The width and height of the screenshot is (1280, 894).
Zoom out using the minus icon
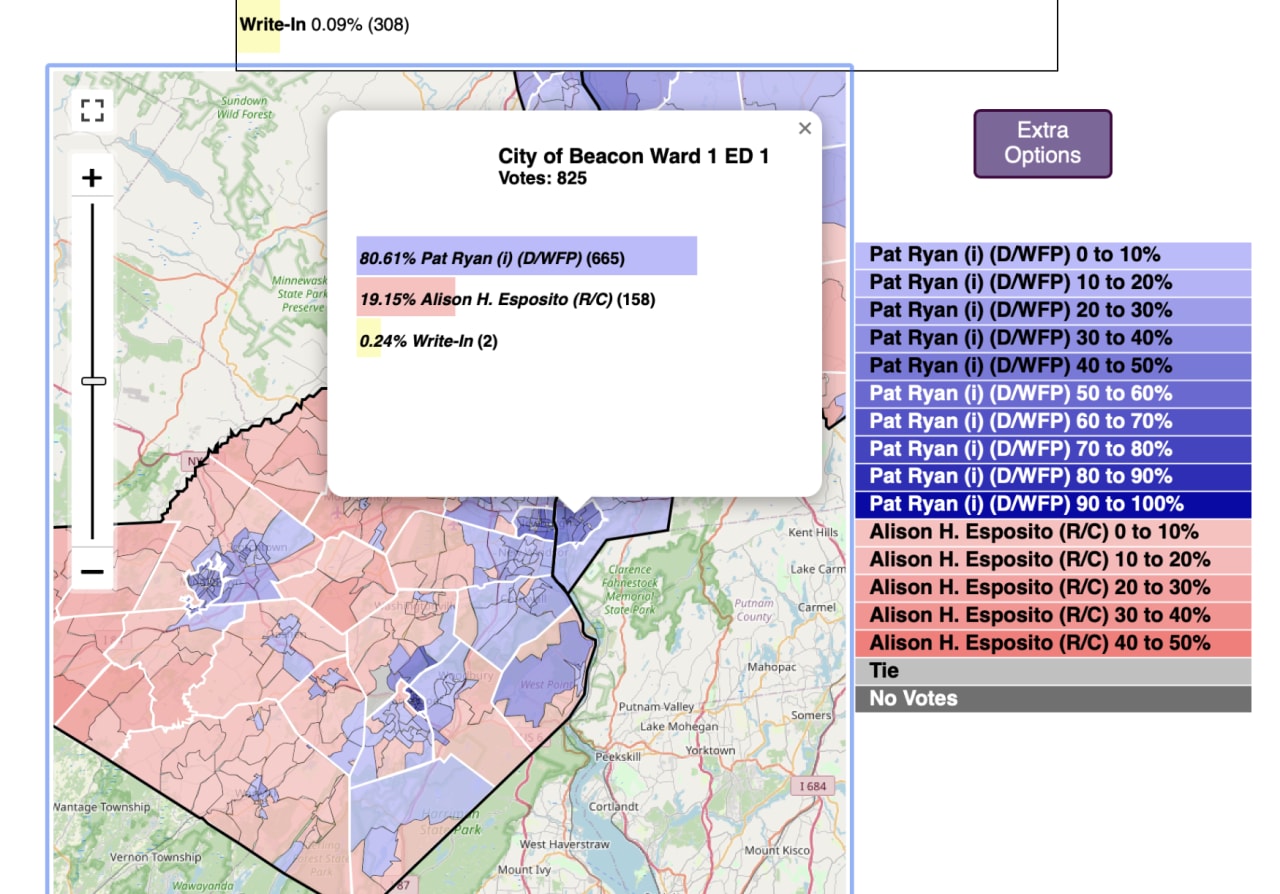click(x=93, y=570)
